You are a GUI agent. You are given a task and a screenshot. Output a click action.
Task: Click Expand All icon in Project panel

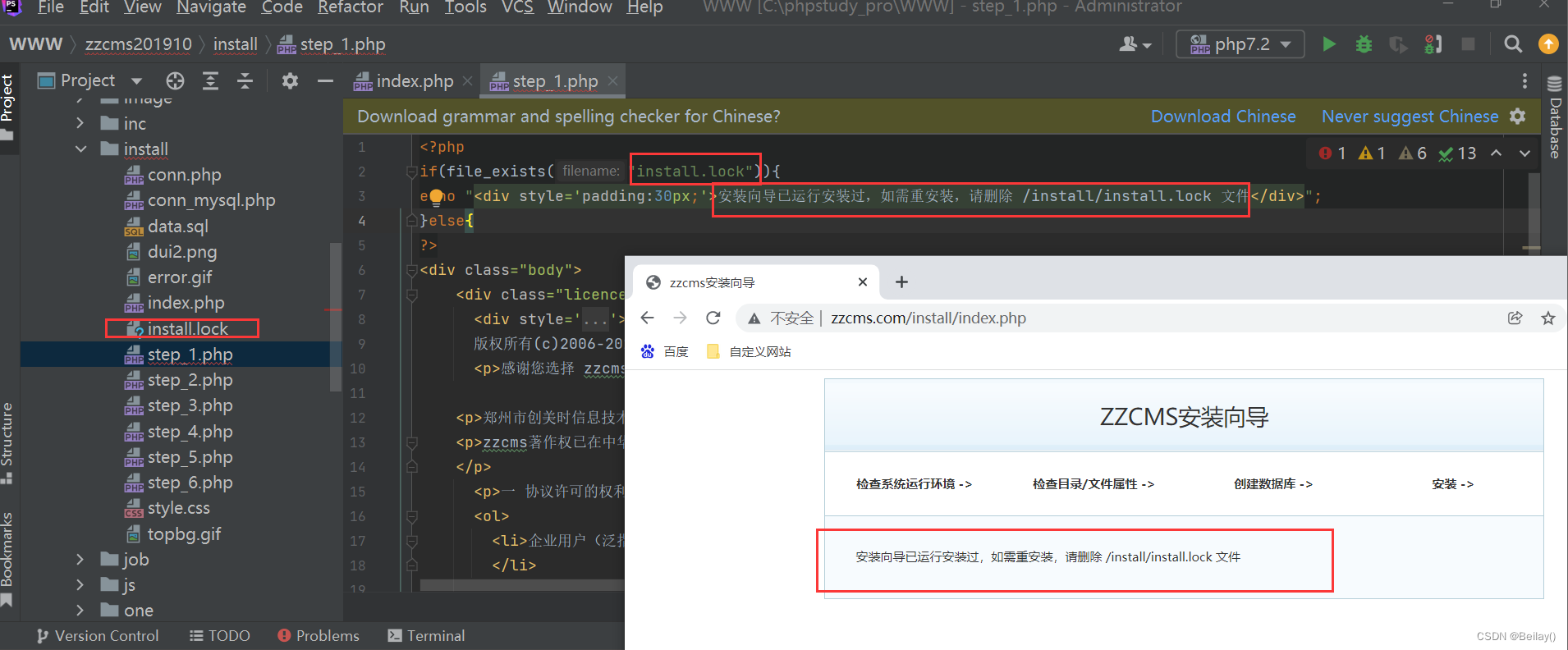click(x=210, y=80)
